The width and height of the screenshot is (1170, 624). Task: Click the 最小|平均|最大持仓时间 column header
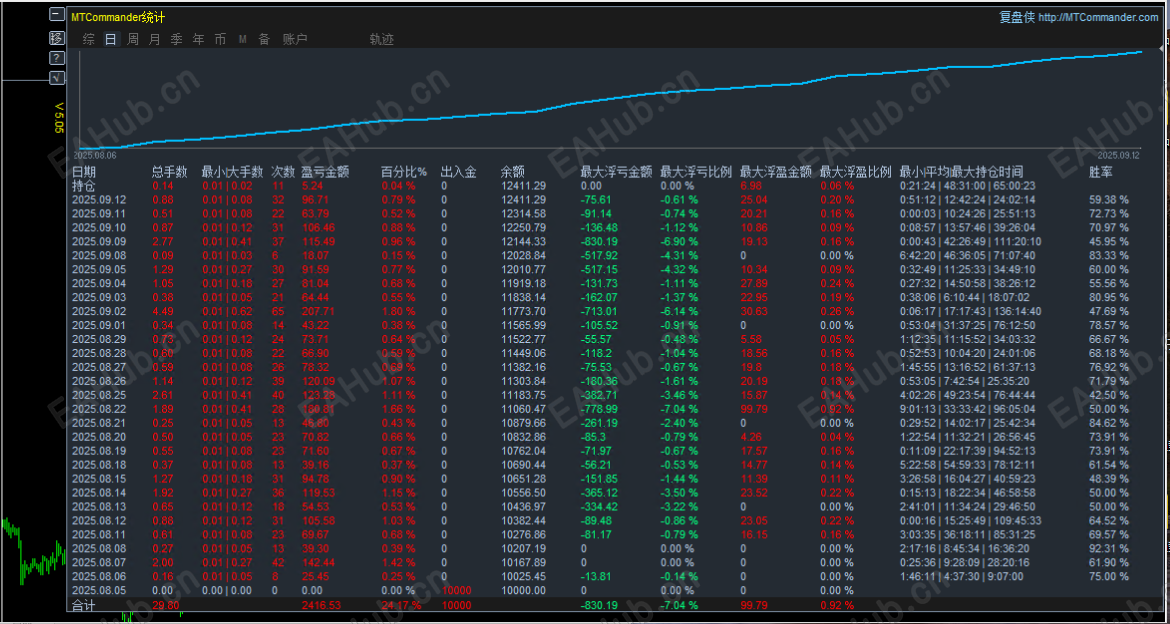pyautogui.click(x=961, y=172)
